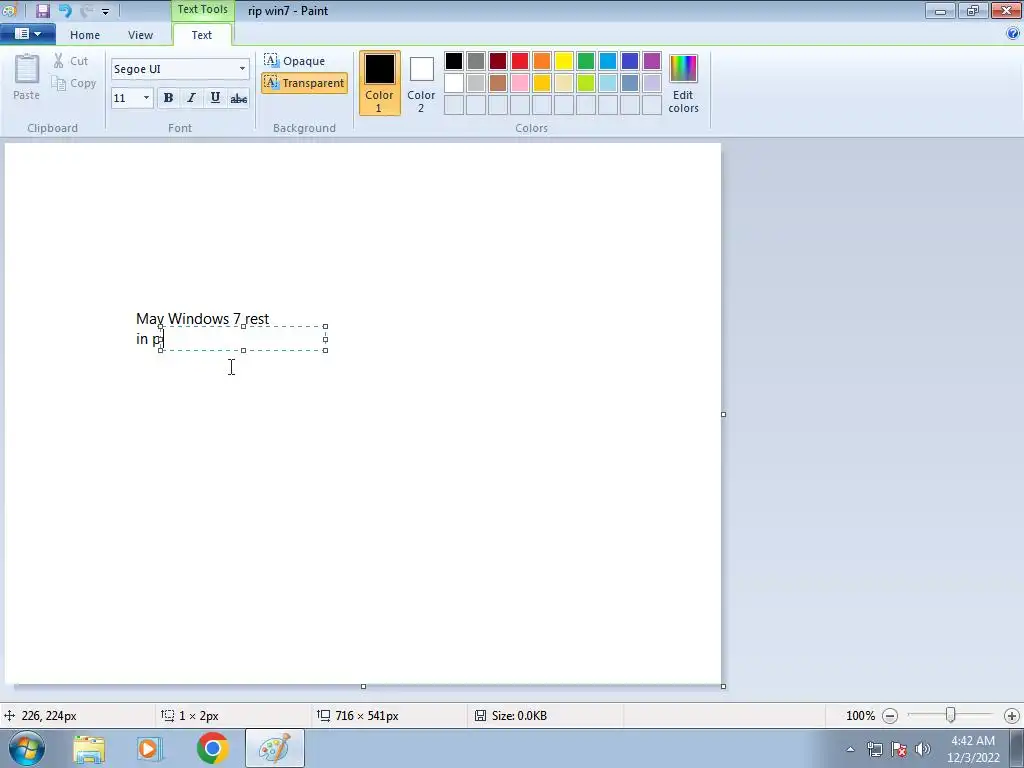The width and height of the screenshot is (1024, 768).
Task: Pick the gold color swatch
Action: click(542, 83)
